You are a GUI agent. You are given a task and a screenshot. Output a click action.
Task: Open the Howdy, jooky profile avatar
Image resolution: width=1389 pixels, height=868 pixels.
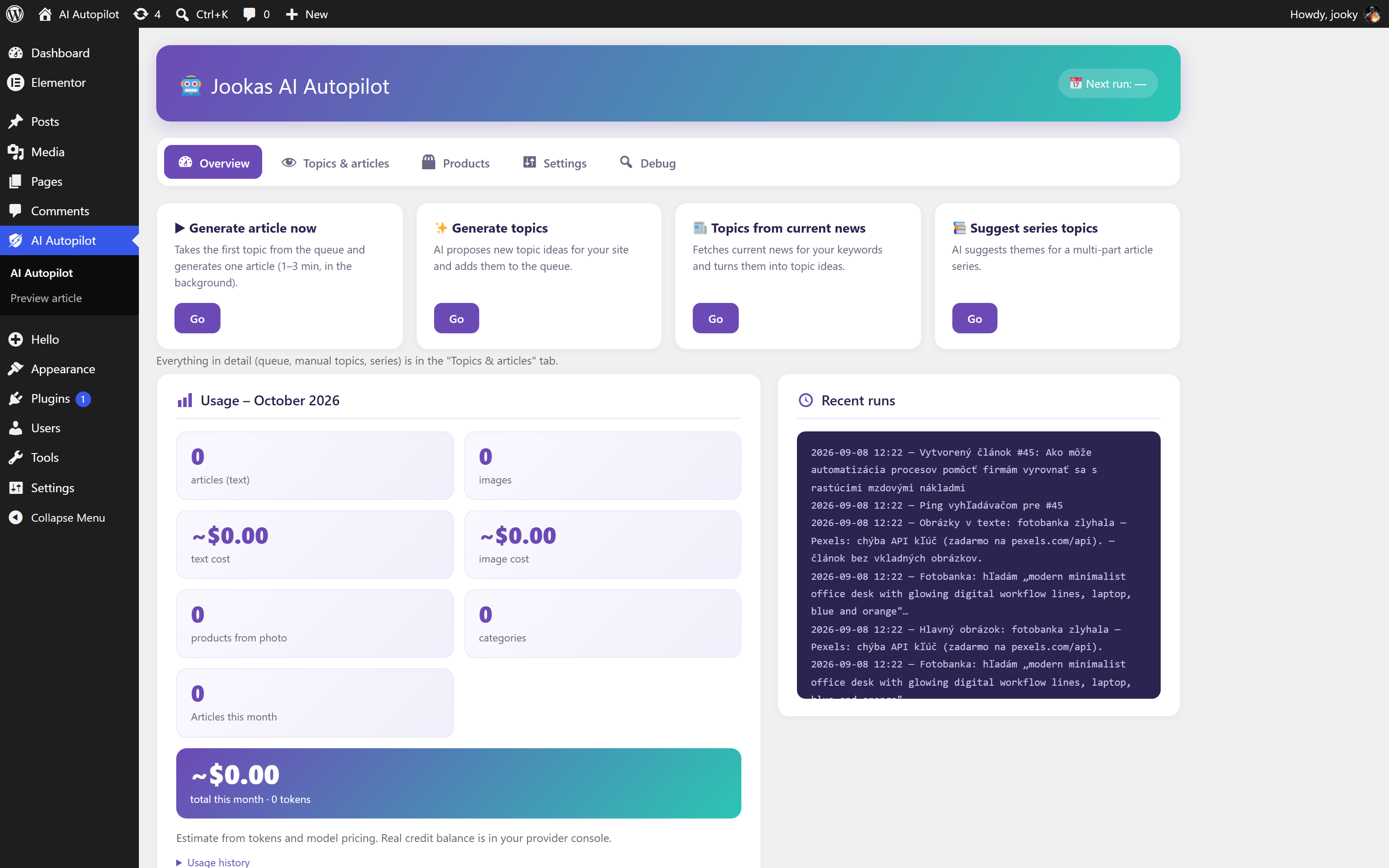click(x=1372, y=14)
